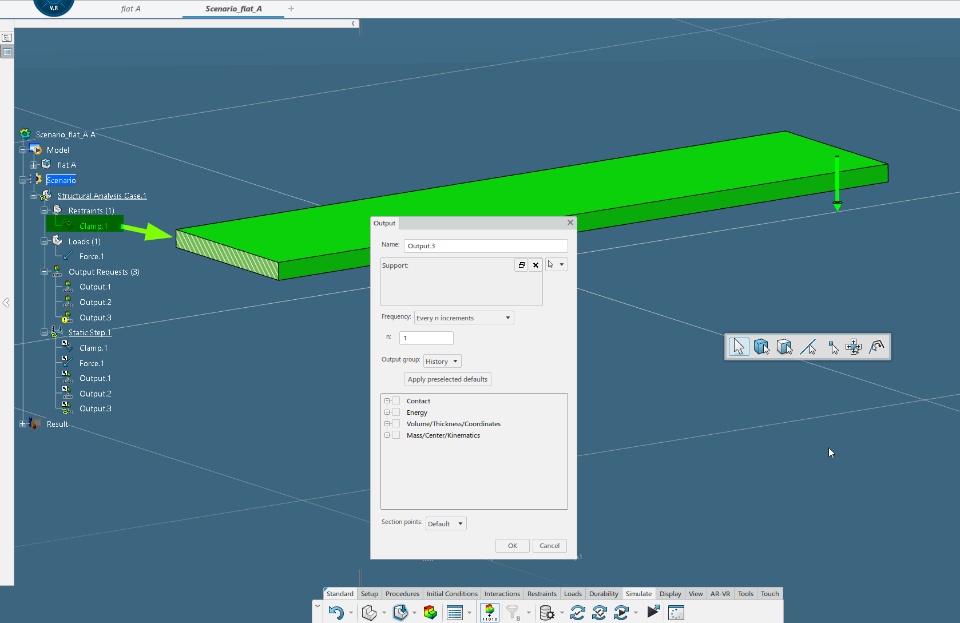Clear Support selection with X icon
This screenshot has width=960, height=623.
[x=536, y=265]
